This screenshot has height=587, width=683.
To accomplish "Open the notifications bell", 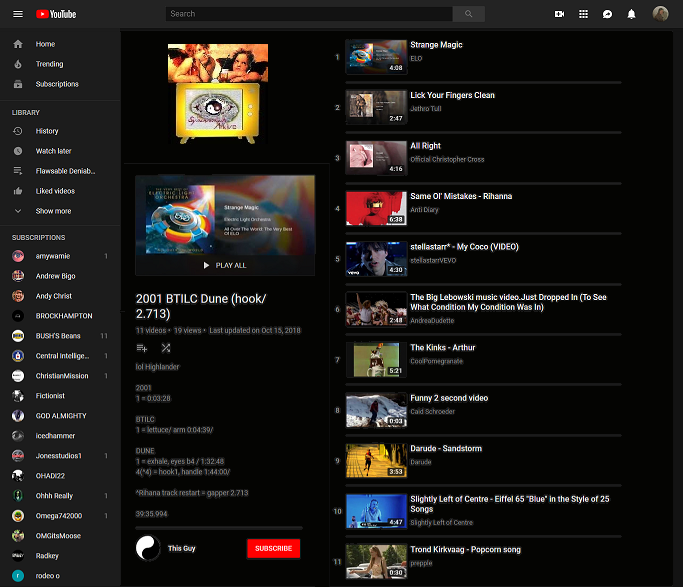I will point(631,14).
